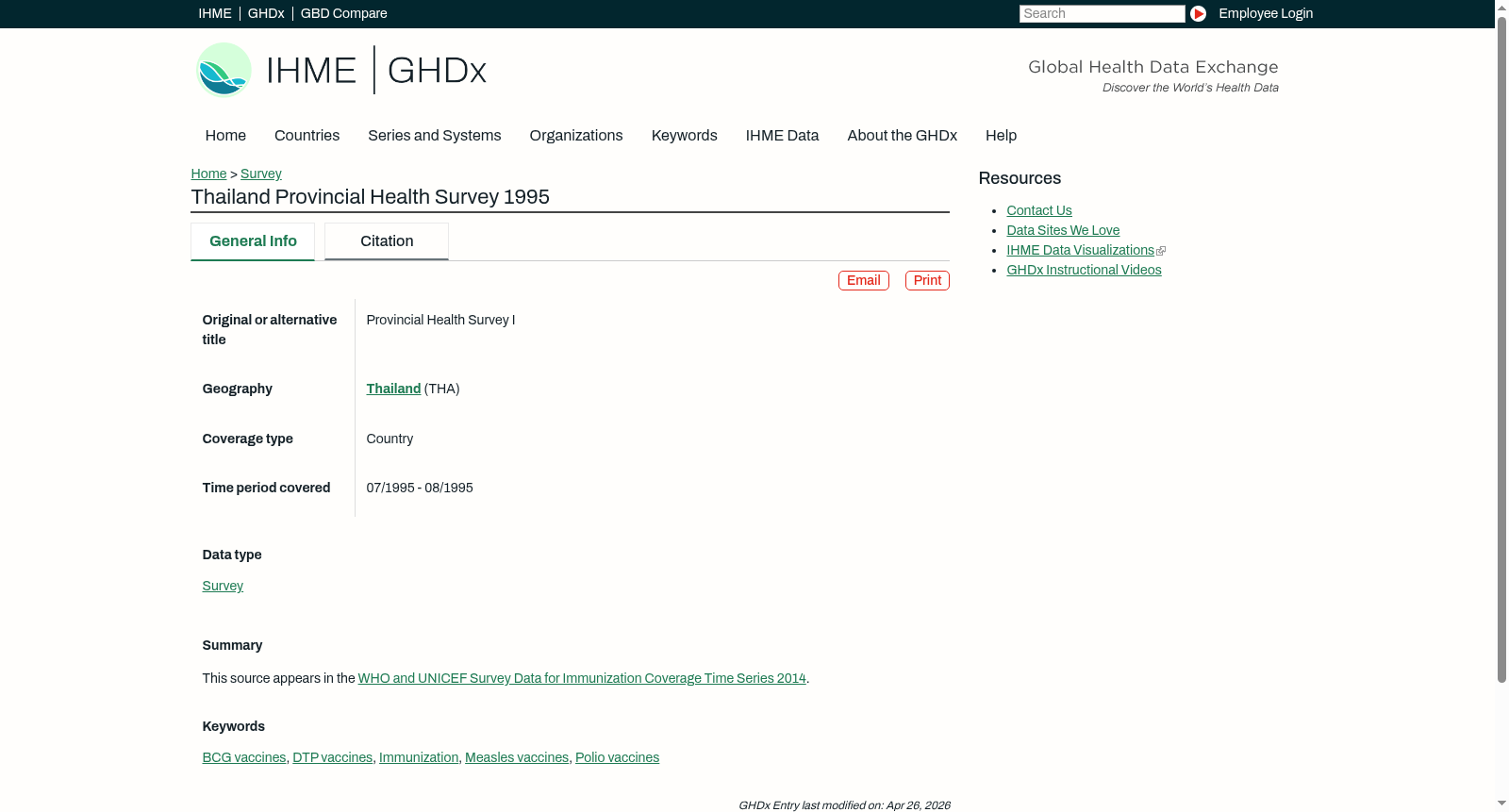Click the external link icon beside IHME Data Visualizations
This screenshot has width=1509, height=812.
click(x=1161, y=251)
